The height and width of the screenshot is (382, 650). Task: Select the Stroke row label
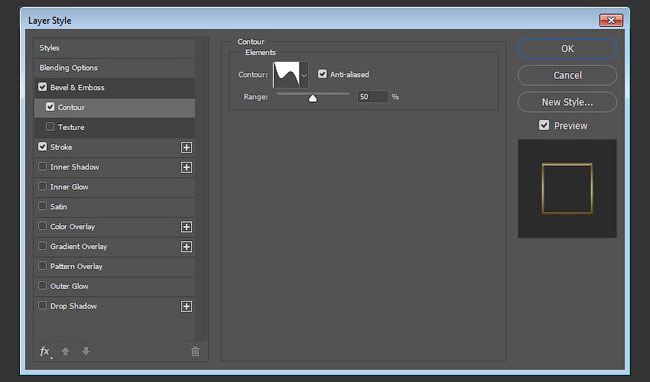click(x=61, y=147)
